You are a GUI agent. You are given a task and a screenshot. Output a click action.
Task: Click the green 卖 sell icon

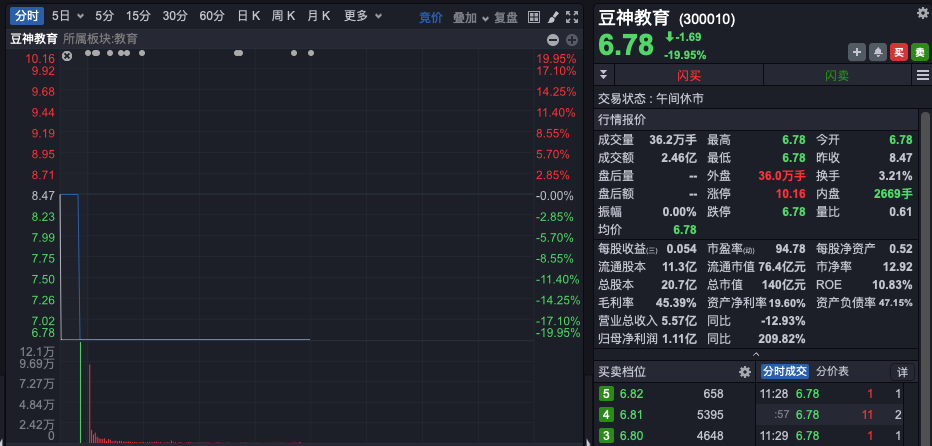point(920,52)
